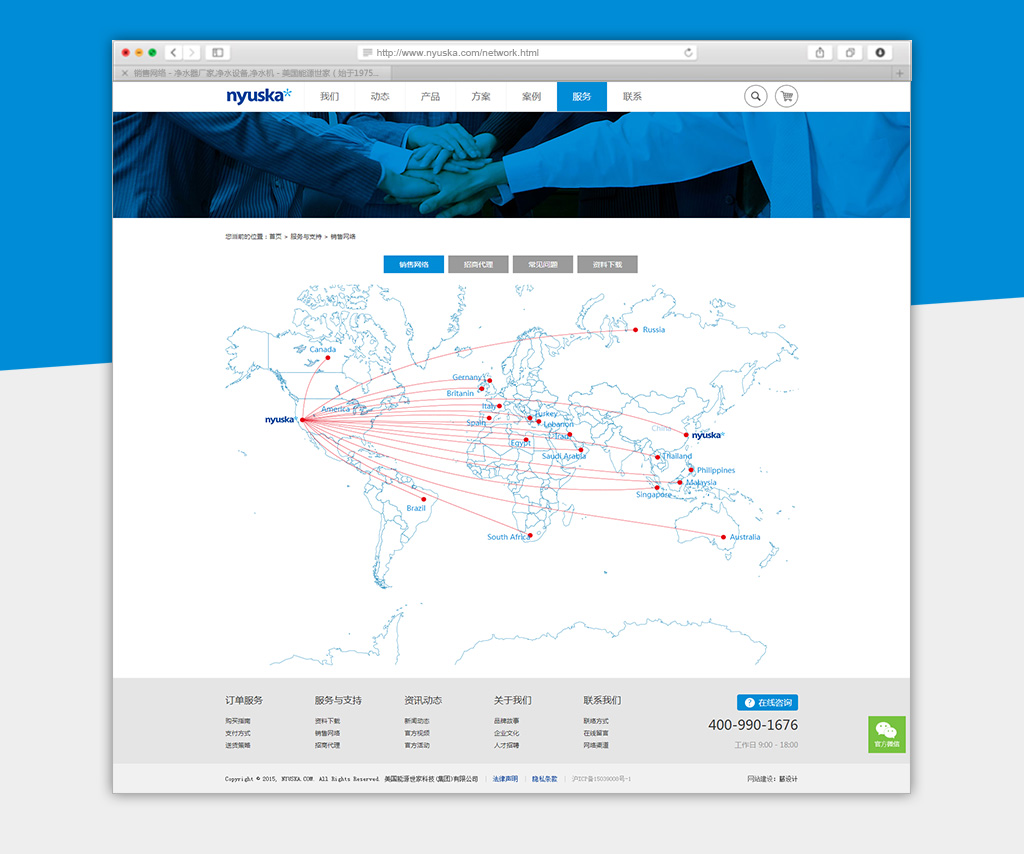1024x854 pixels.
Task: Switch to the 招商代理 tab
Action: (478, 265)
